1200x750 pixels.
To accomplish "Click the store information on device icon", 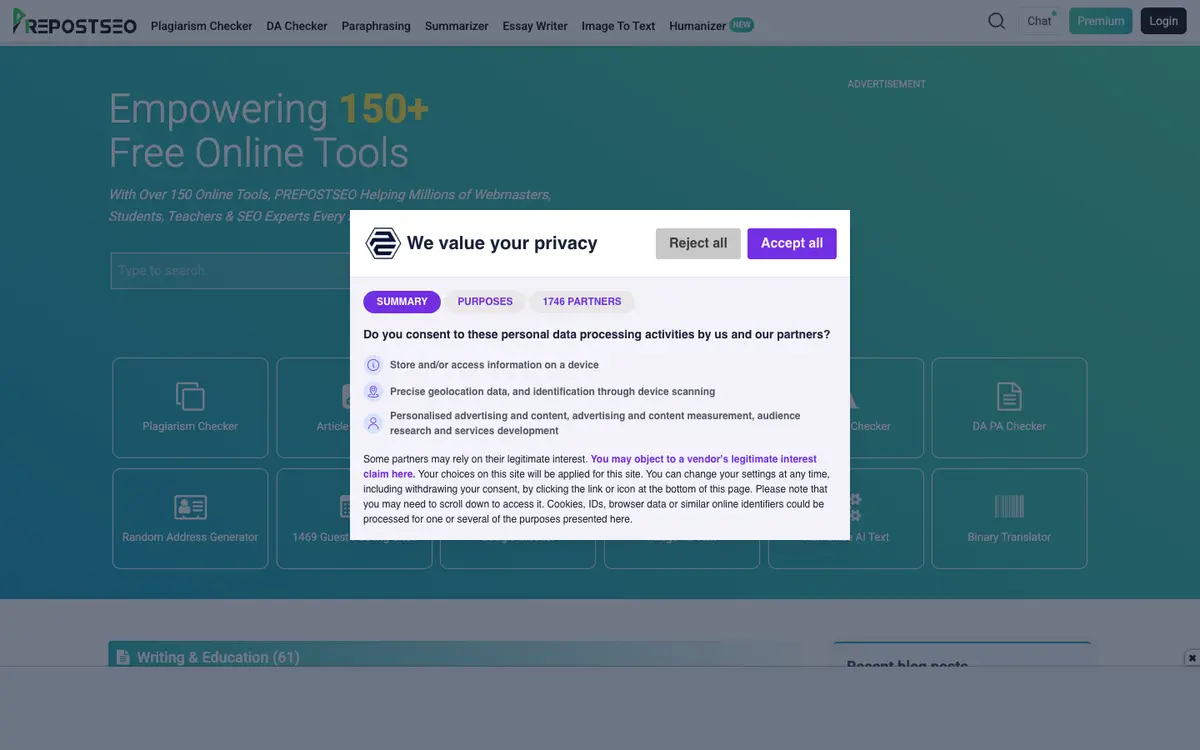I will tap(373, 365).
